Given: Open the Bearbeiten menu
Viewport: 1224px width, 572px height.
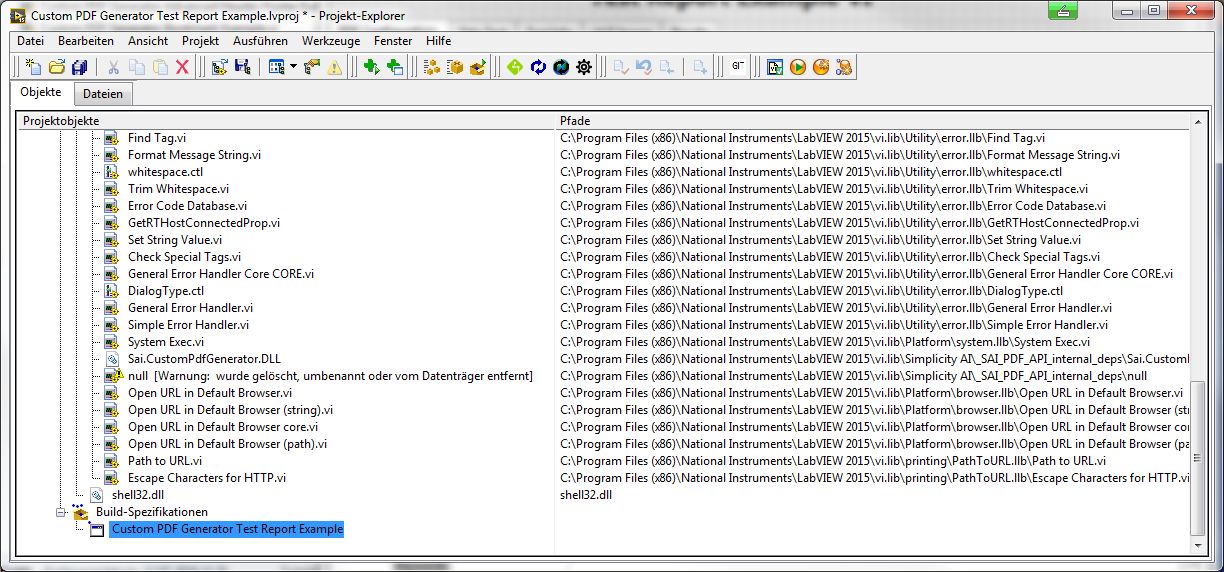Looking at the screenshot, I should point(86,41).
